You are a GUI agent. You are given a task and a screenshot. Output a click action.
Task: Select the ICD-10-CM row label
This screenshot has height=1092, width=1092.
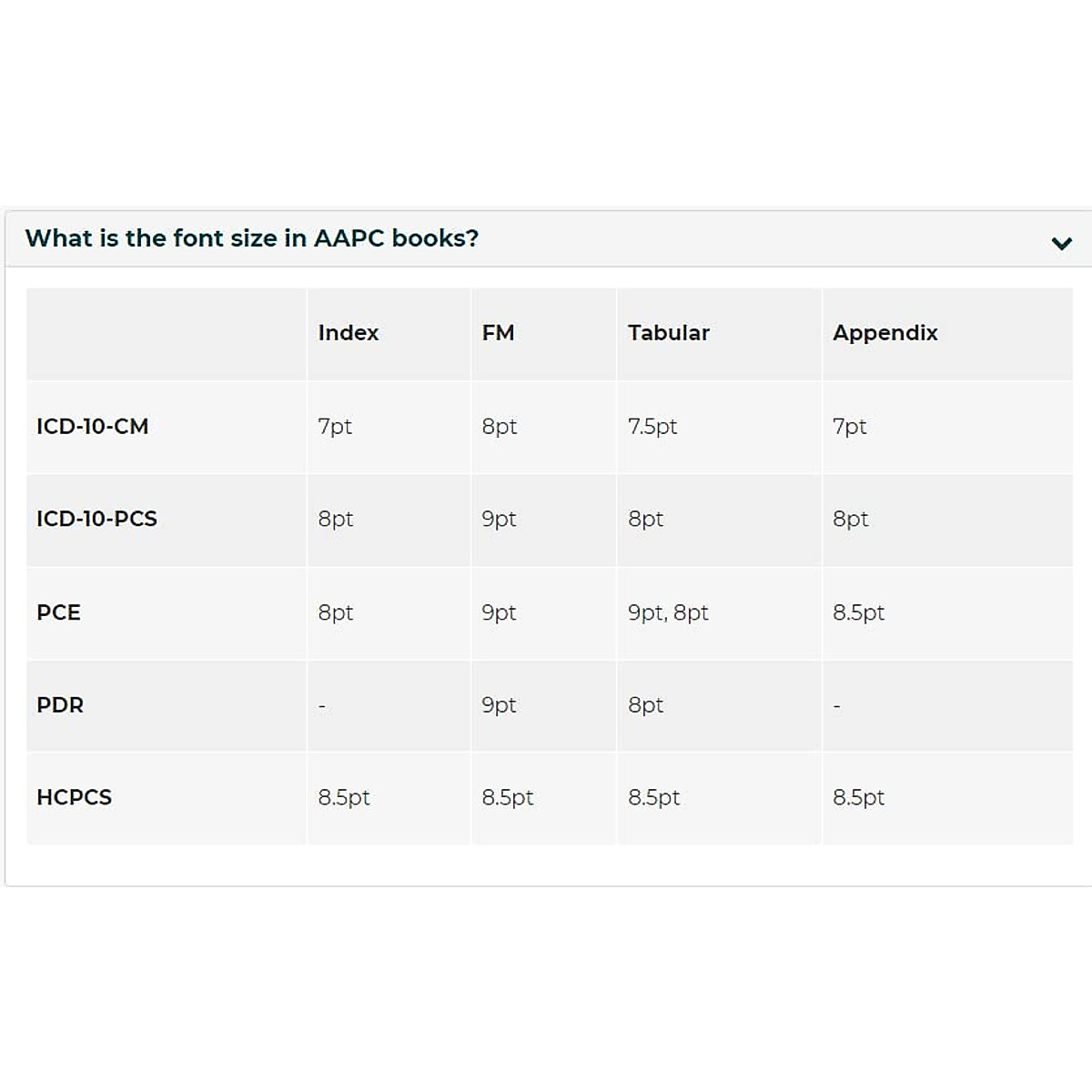pos(92,427)
